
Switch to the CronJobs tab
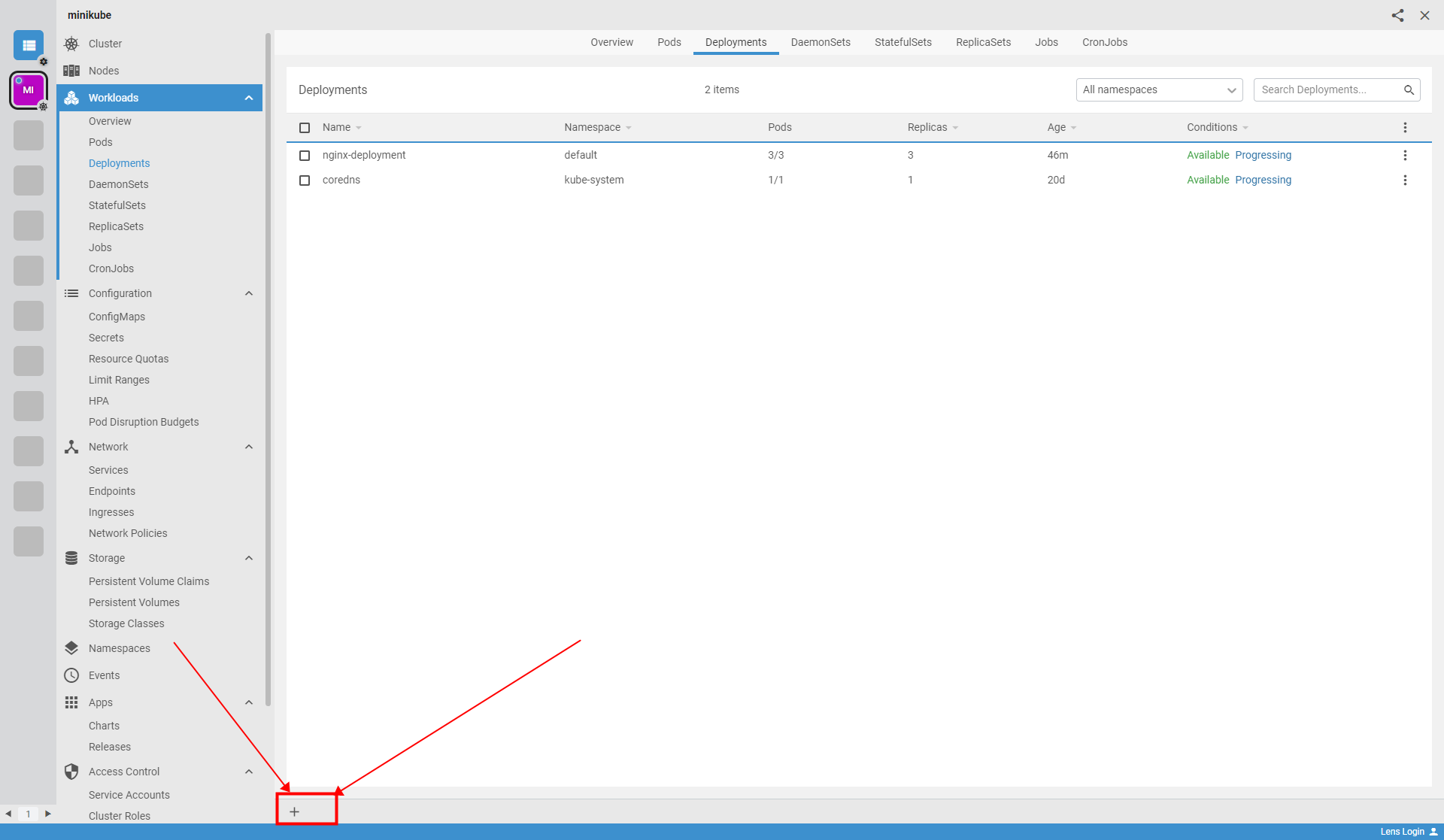[x=1104, y=42]
